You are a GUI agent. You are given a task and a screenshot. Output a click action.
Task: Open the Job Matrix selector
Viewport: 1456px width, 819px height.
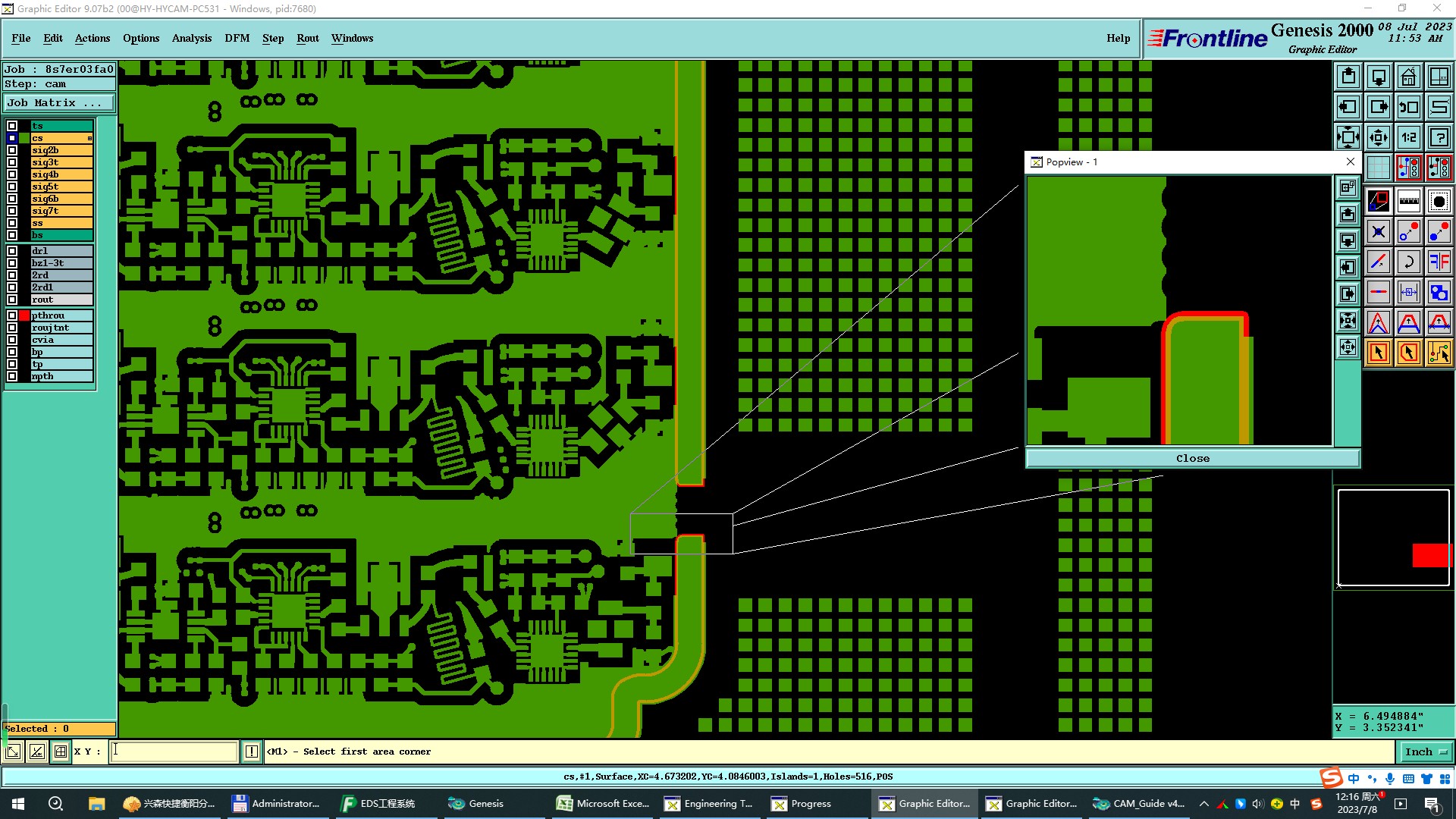[x=59, y=103]
